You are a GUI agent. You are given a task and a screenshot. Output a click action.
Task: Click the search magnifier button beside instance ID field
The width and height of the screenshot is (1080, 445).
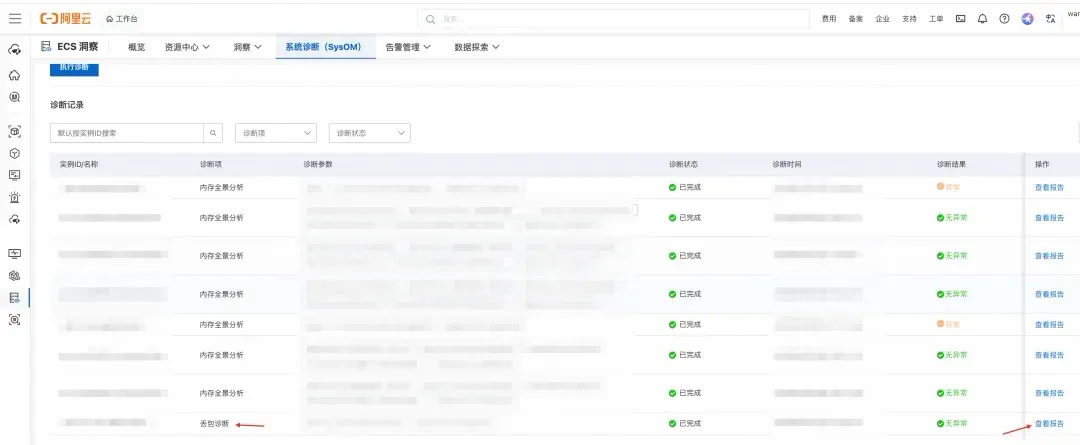214,133
